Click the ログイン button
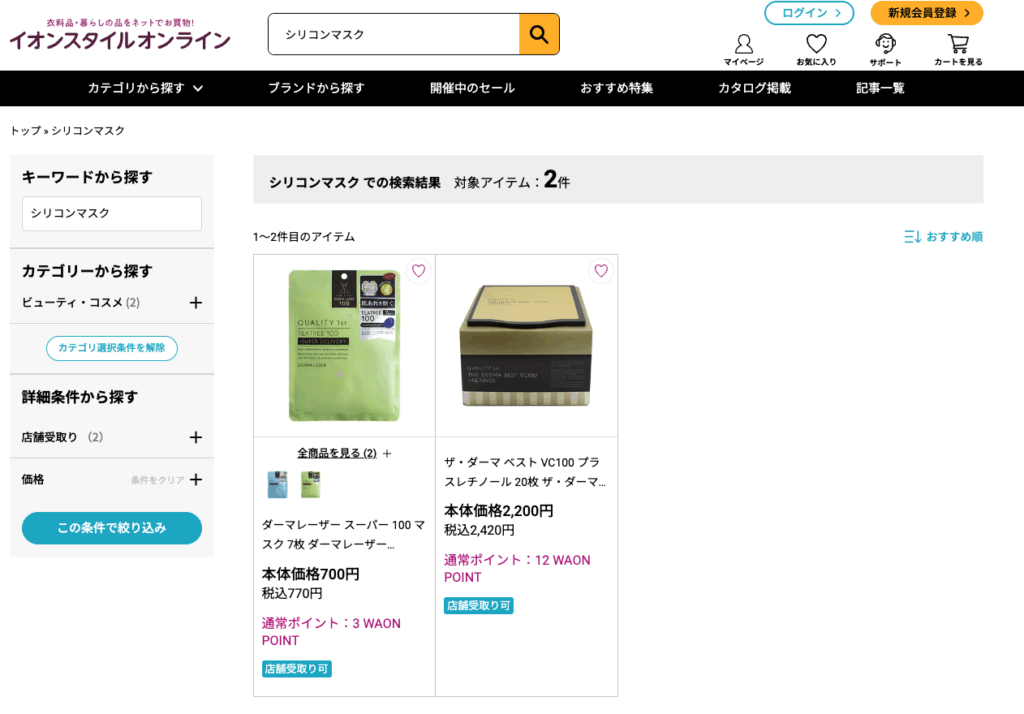 pyautogui.click(x=809, y=13)
